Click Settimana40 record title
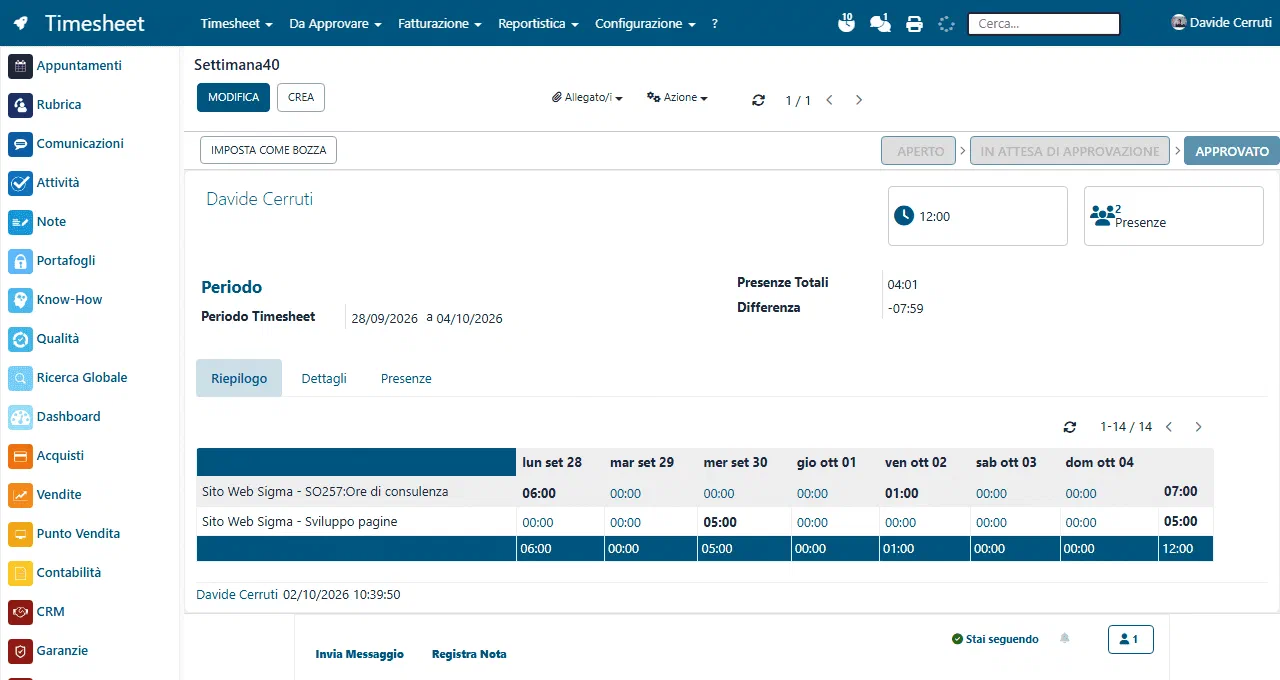This screenshot has height=680, width=1280. 237,64
